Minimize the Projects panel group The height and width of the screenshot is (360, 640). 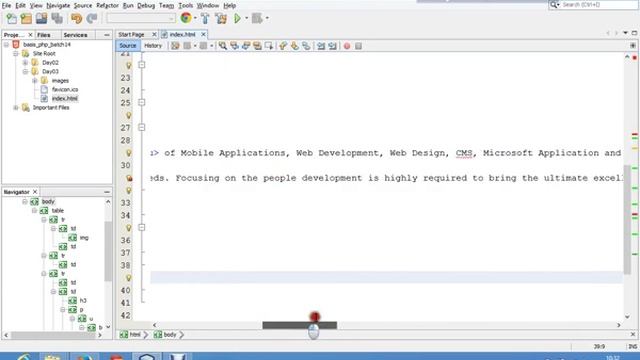tap(107, 35)
